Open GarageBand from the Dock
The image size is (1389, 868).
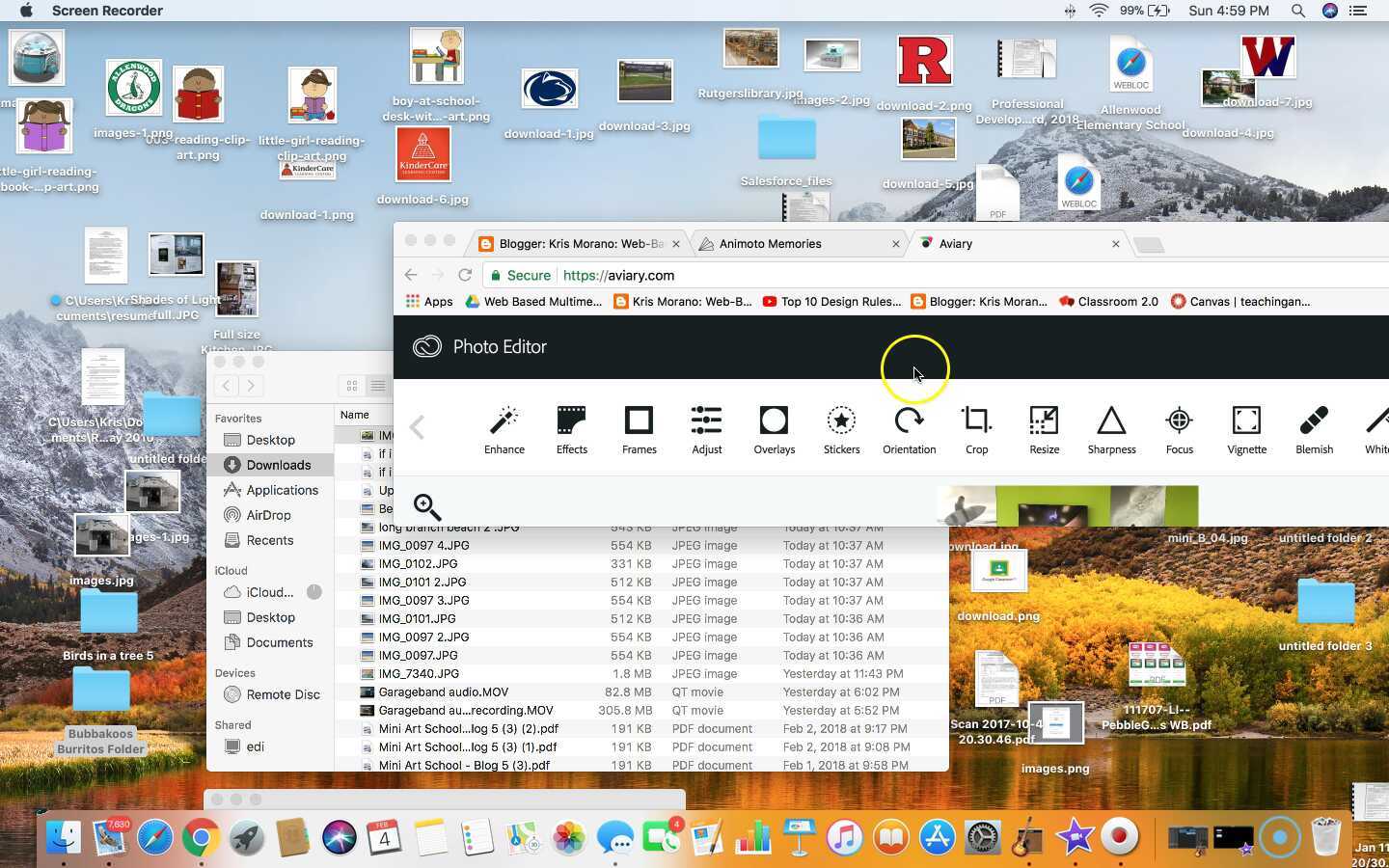coord(1028,837)
